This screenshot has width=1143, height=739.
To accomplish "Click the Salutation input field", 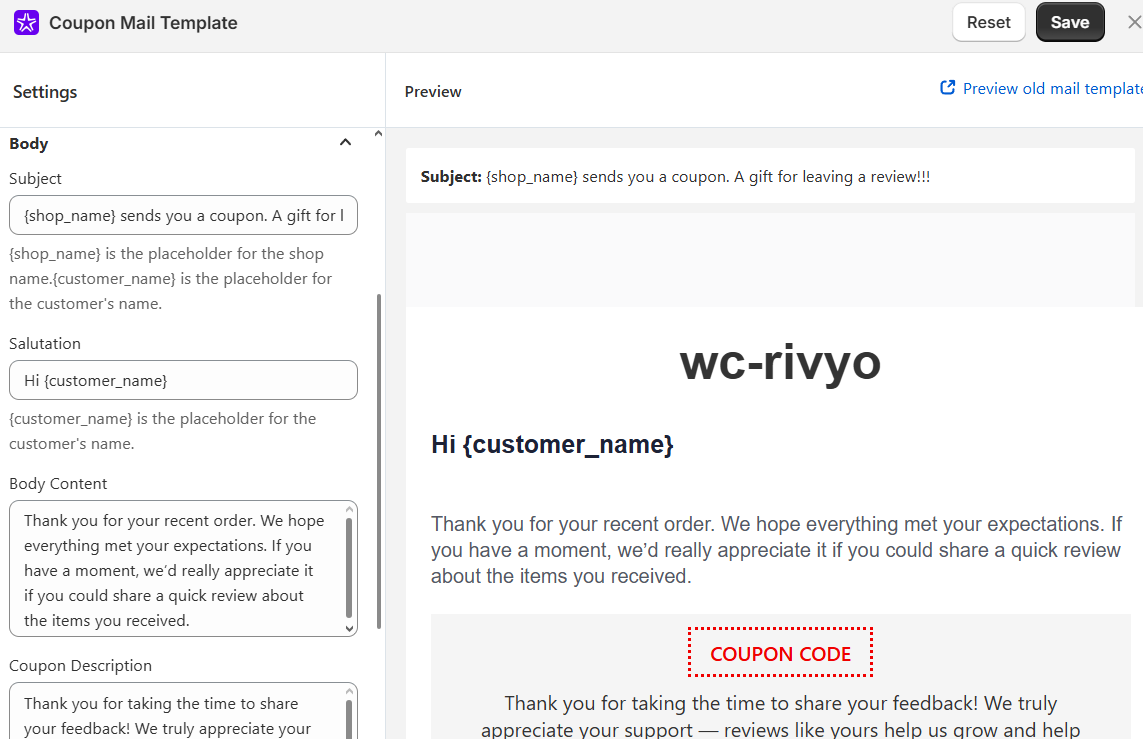I will [x=183, y=380].
